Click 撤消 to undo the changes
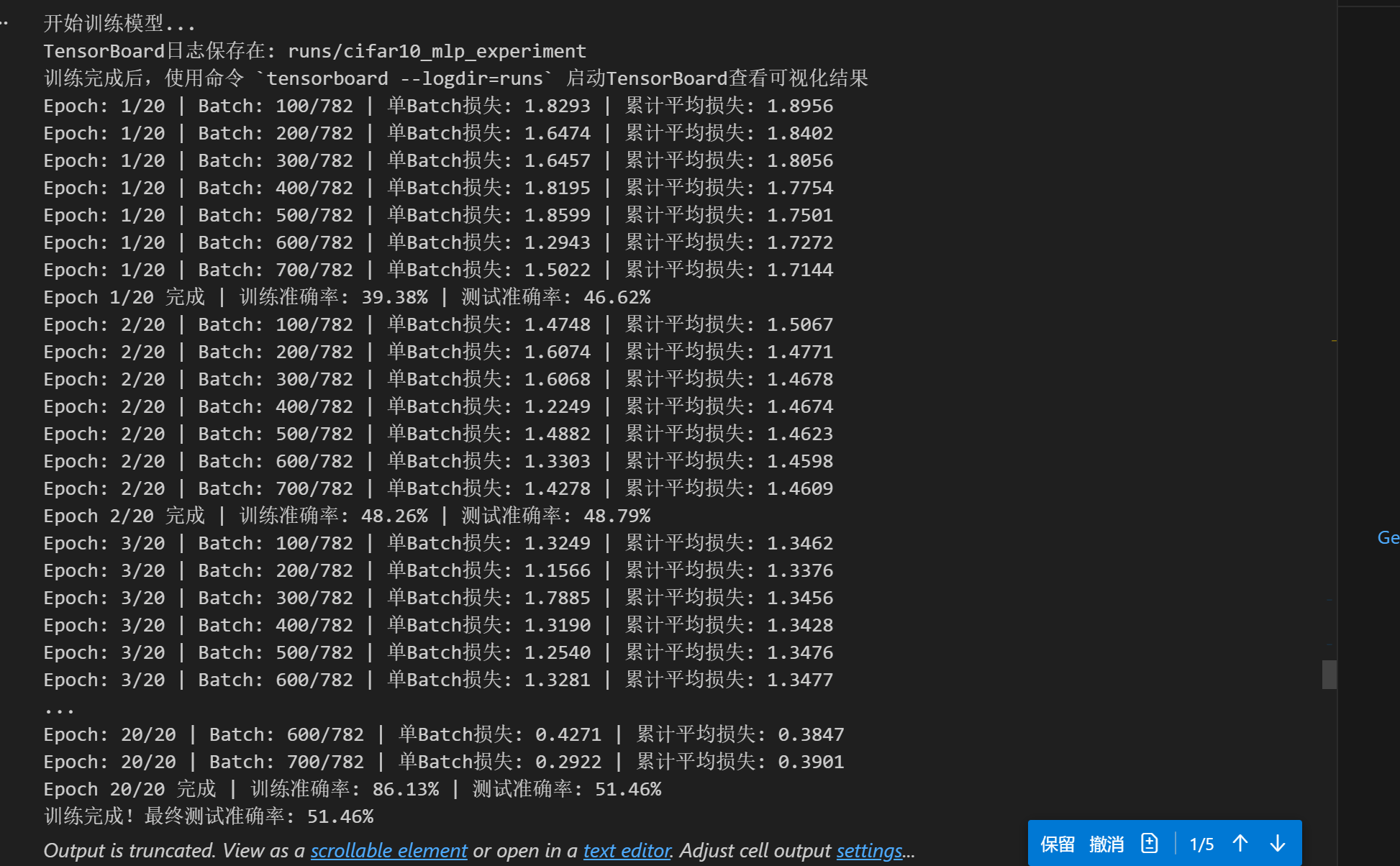The height and width of the screenshot is (866, 1400). (1106, 844)
